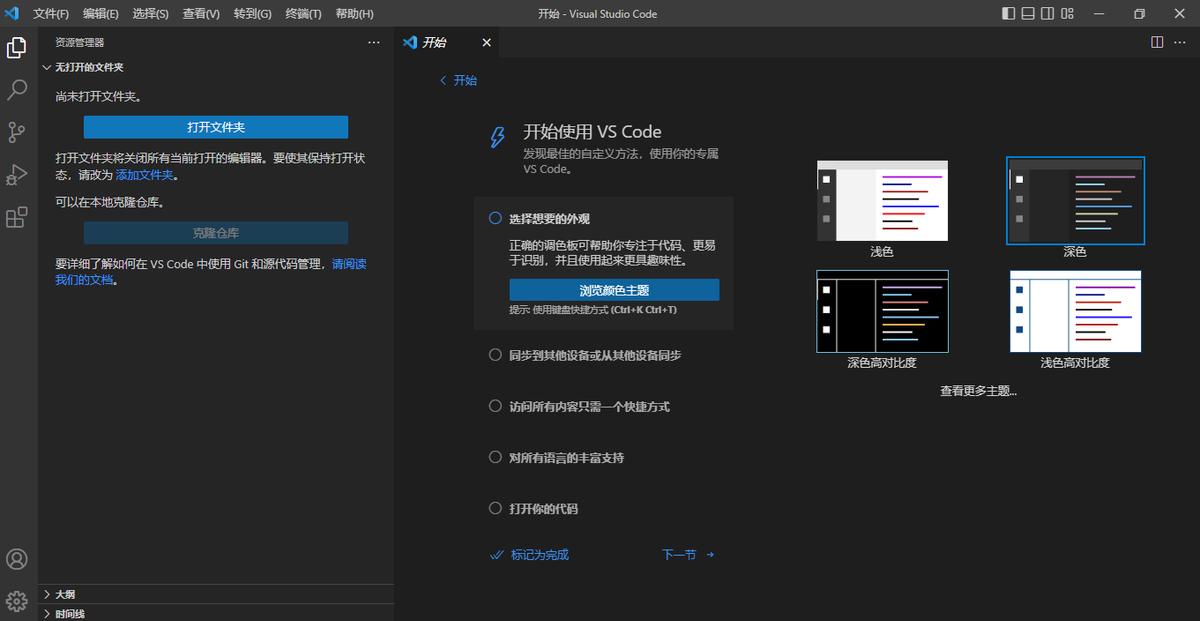
Task: Open the Manage gear icon
Action: pos(17,601)
